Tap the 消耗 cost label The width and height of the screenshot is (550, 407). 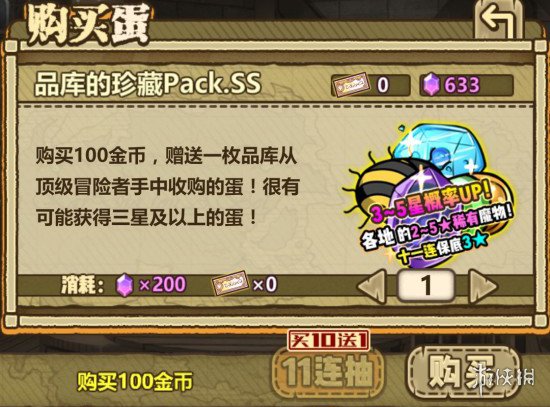[x=82, y=285]
